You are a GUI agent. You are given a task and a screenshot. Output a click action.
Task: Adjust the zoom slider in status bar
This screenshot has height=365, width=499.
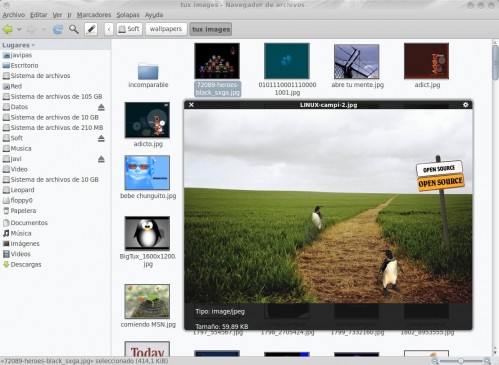[x=461, y=361]
